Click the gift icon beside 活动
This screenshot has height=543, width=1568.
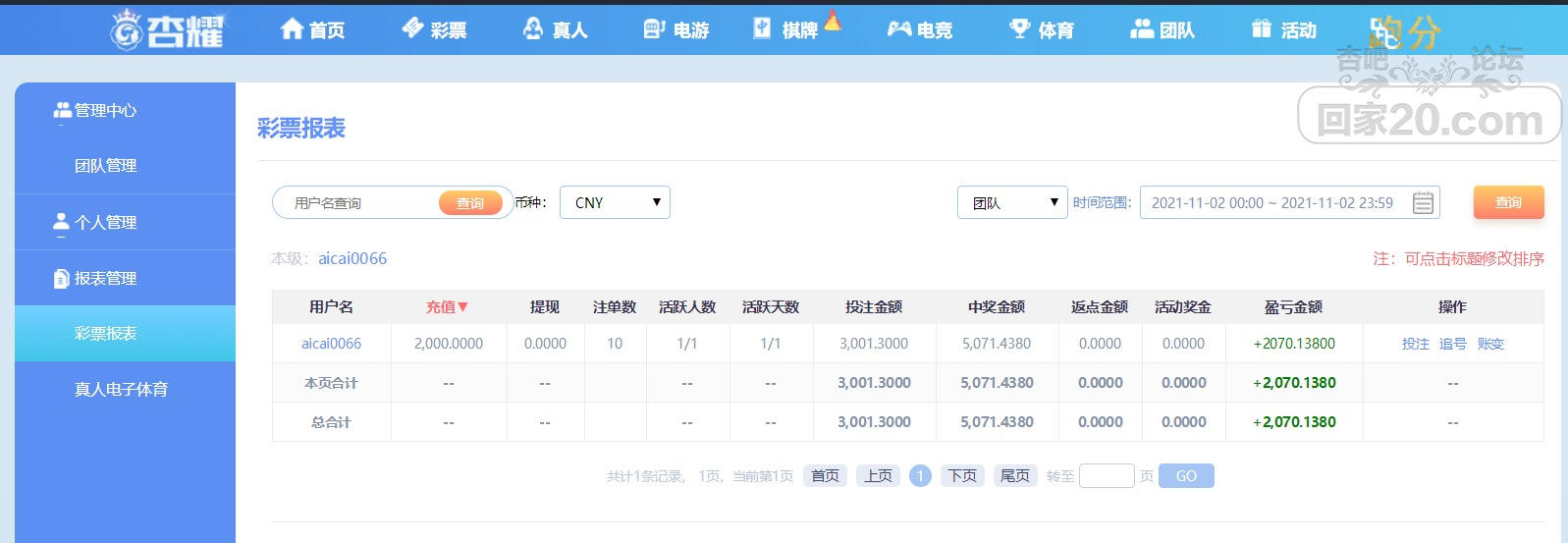pyautogui.click(x=1262, y=29)
